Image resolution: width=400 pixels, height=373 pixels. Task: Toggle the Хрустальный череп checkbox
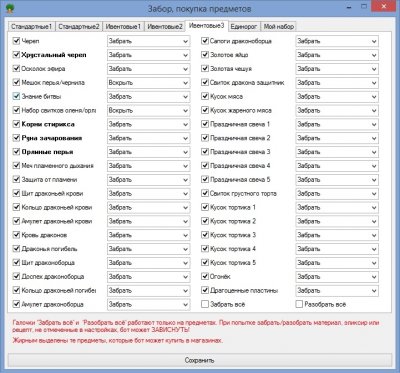[16, 55]
